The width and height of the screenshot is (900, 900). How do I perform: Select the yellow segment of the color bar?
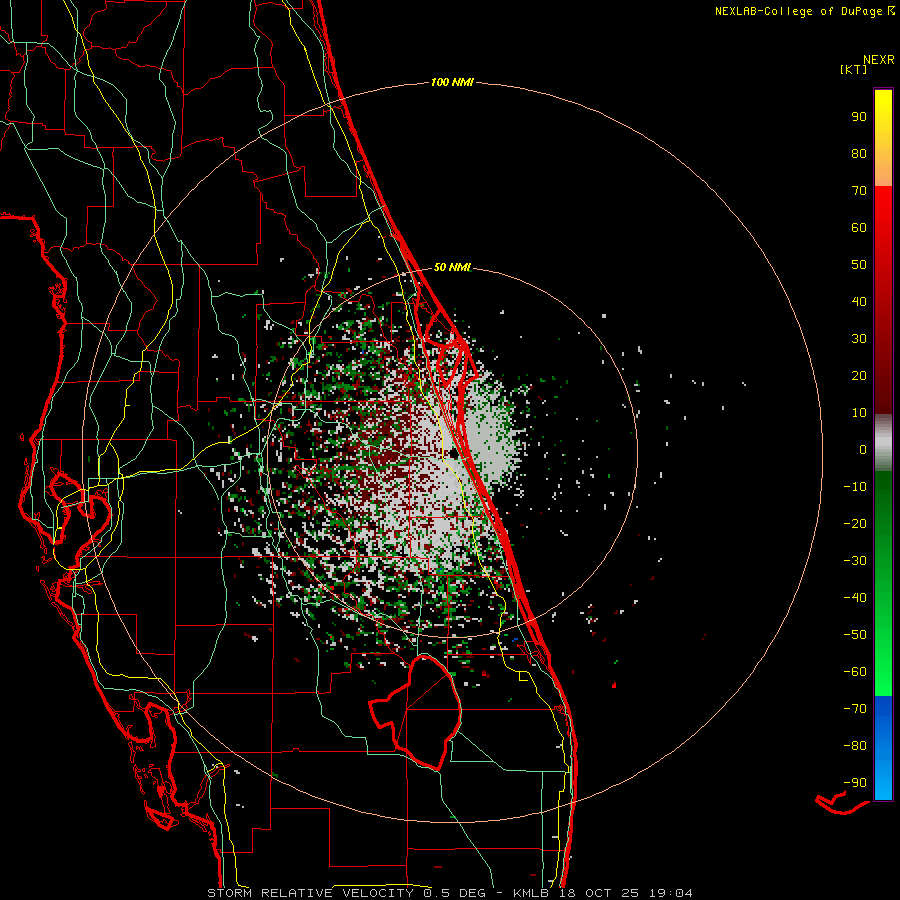pos(883,138)
